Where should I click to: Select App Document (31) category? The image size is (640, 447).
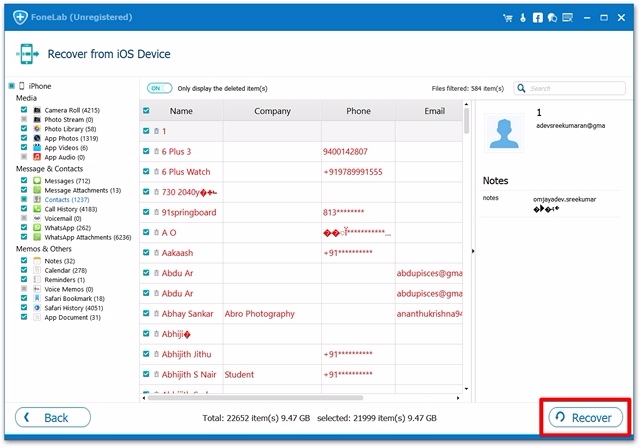pos(73,317)
